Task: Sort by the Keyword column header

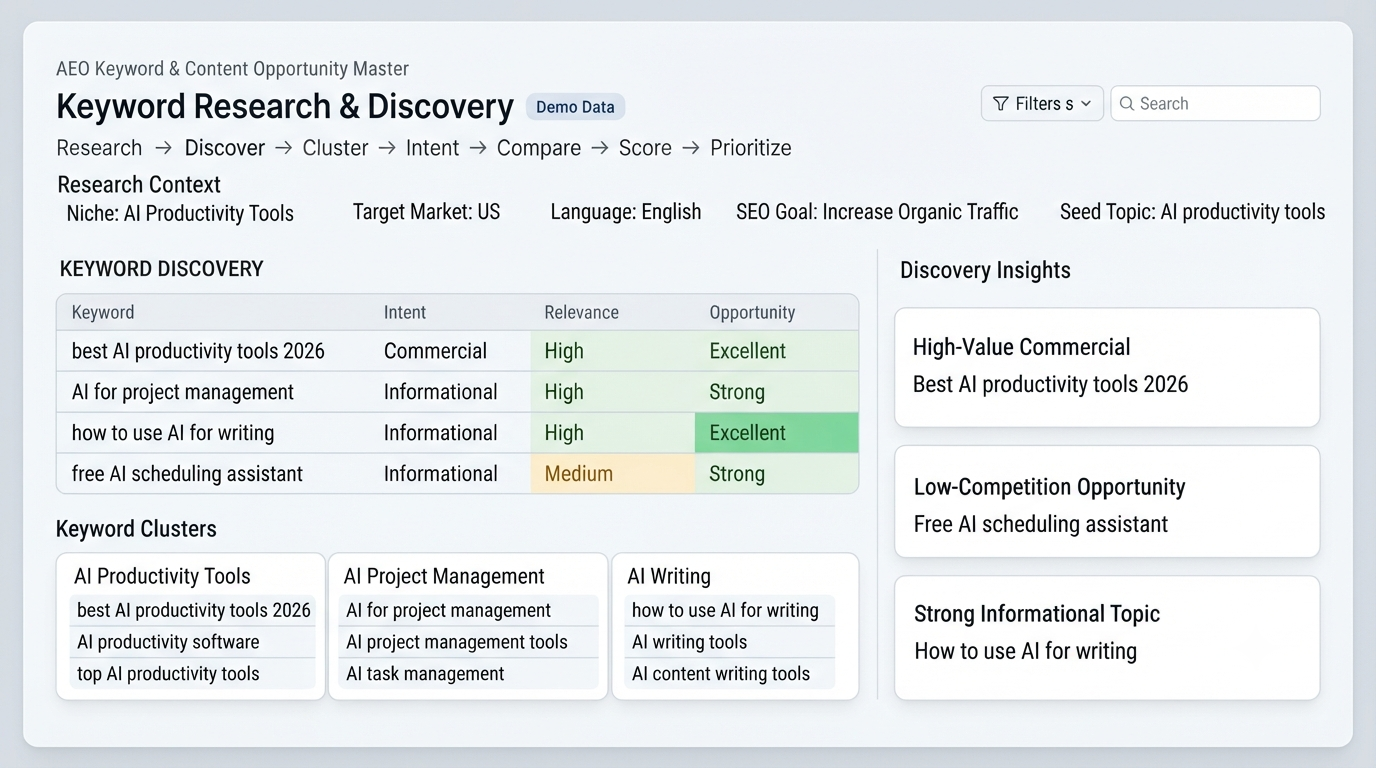Action: (x=103, y=312)
